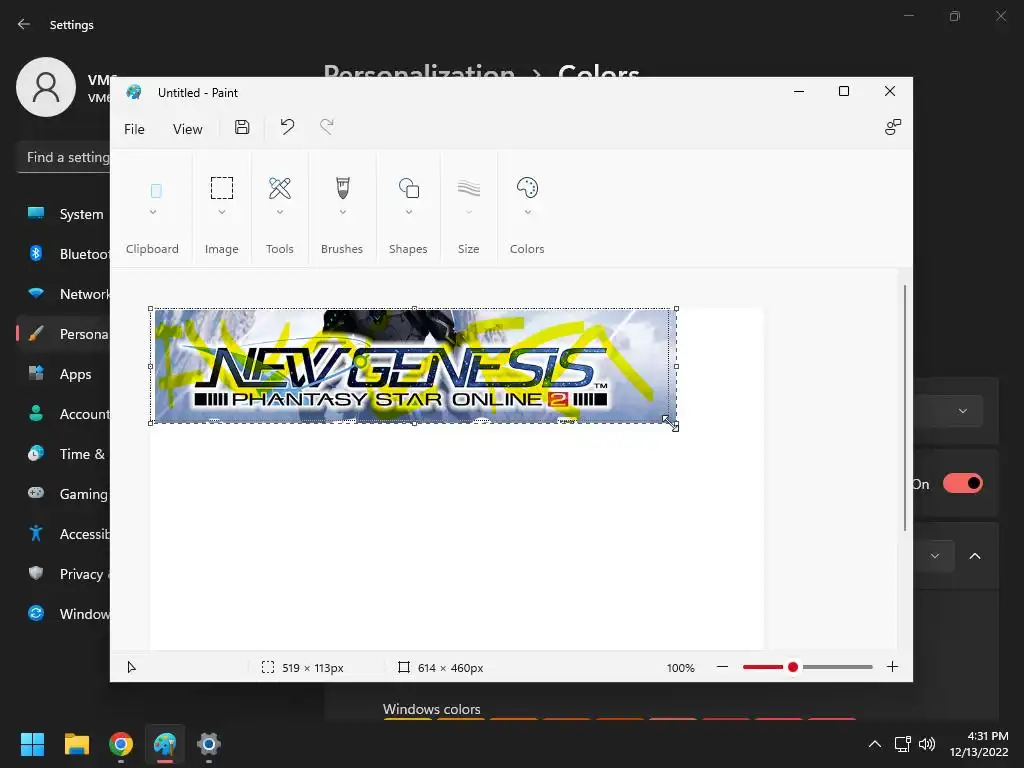Screen dimensions: 1024x768
Task: Expand the Shapes dropdown chevron
Action: pyautogui.click(x=409, y=212)
